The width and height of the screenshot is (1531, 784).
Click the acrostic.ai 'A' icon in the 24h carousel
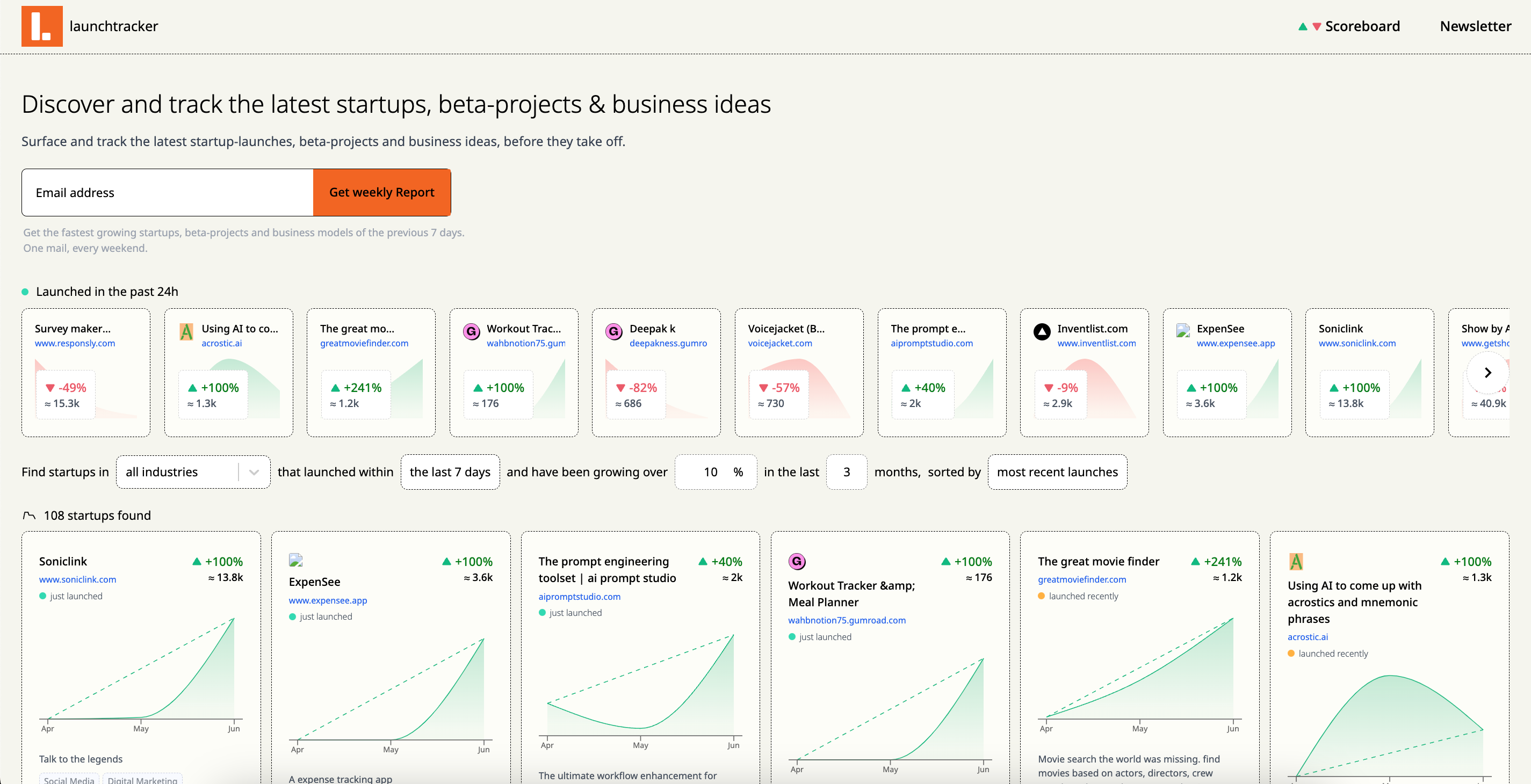click(x=186, y=331)
